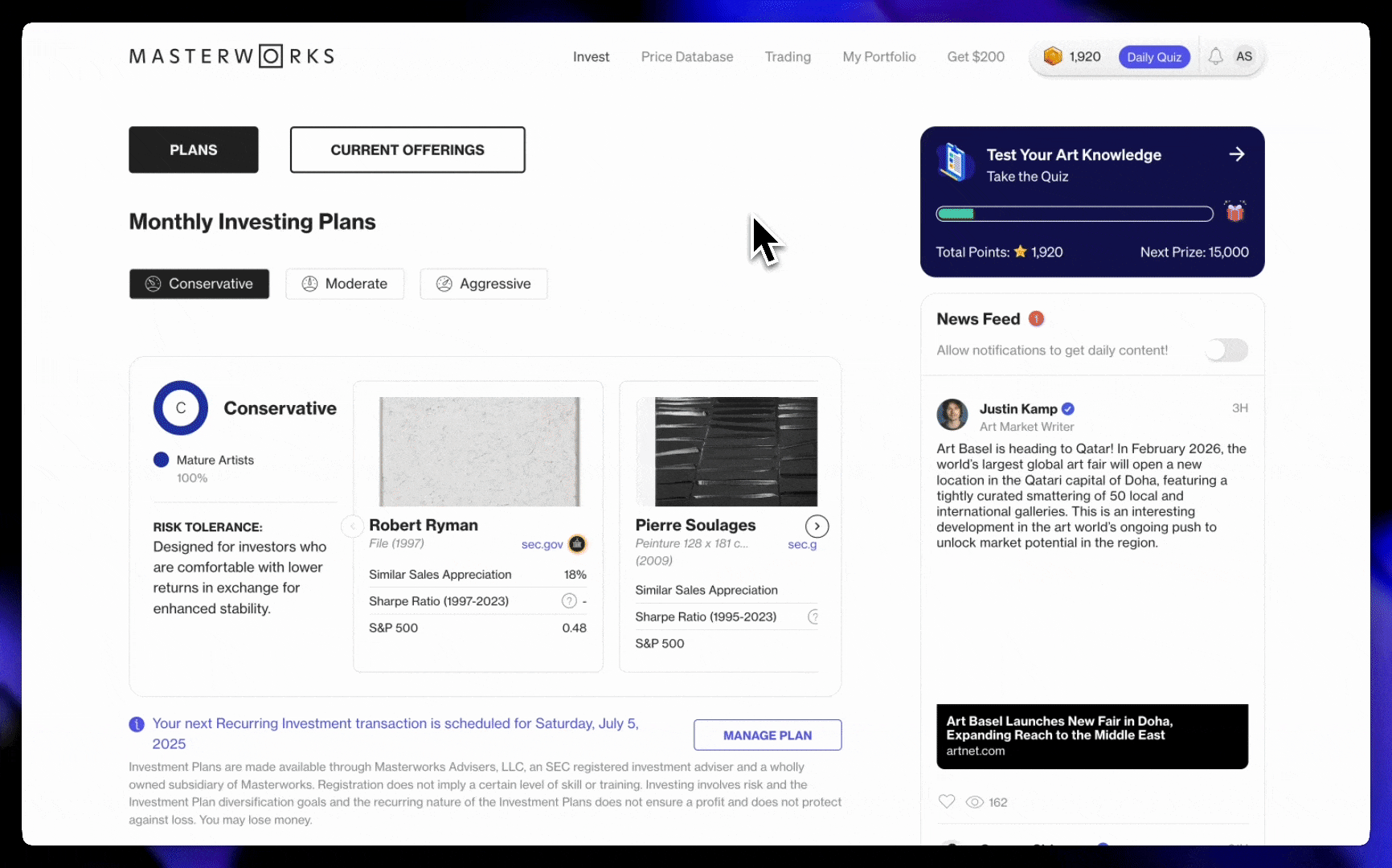Viewport: 1392px width, 868px height.
Task: Click the eye views icon showing 162
Action: pyautogui.click(x=974, y=802)
